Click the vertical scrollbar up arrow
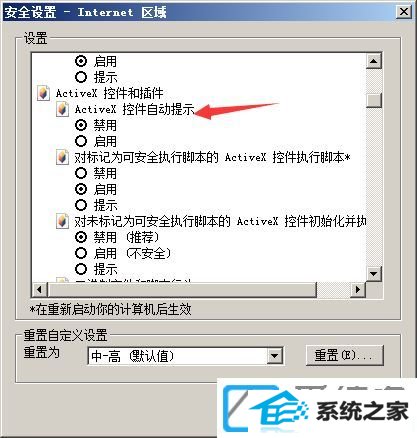The width and height of the screenshot is (417, 438). coord(374,61)
